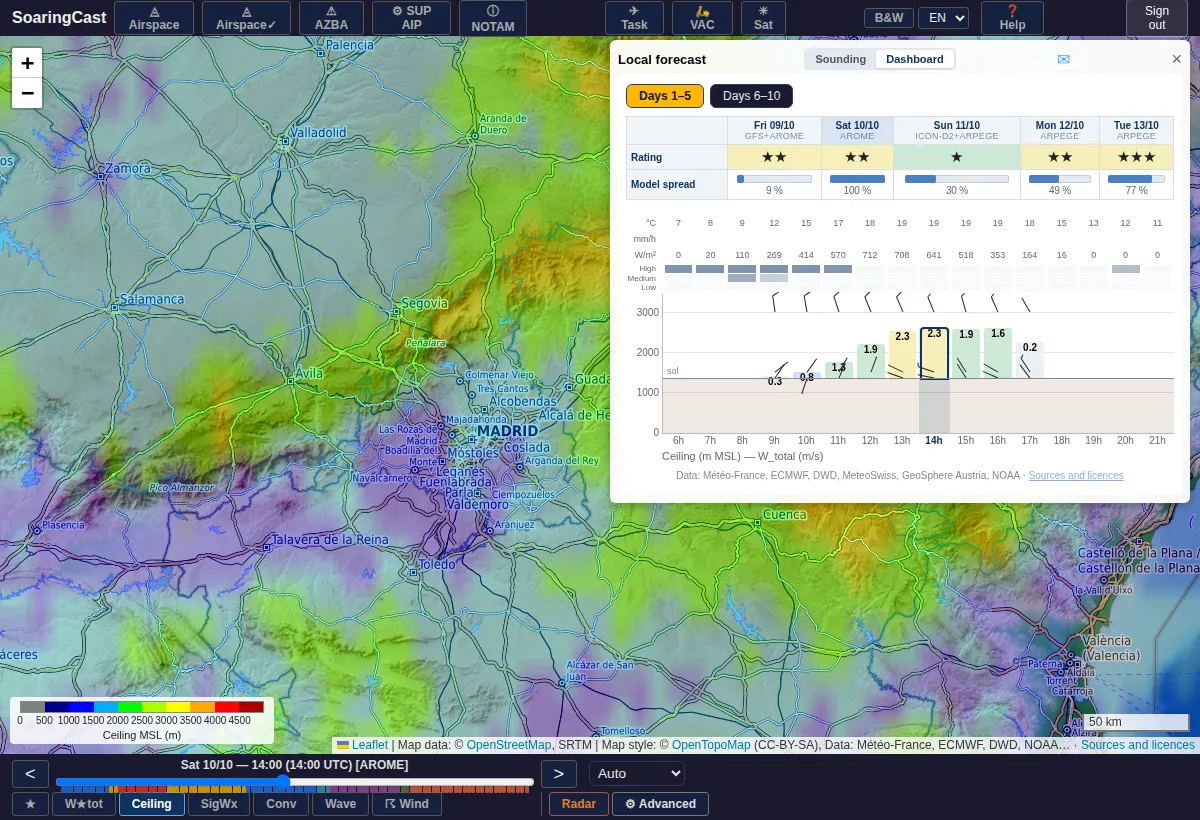Click the Sign out button

pyautogui.click(x=1157, y=18)
